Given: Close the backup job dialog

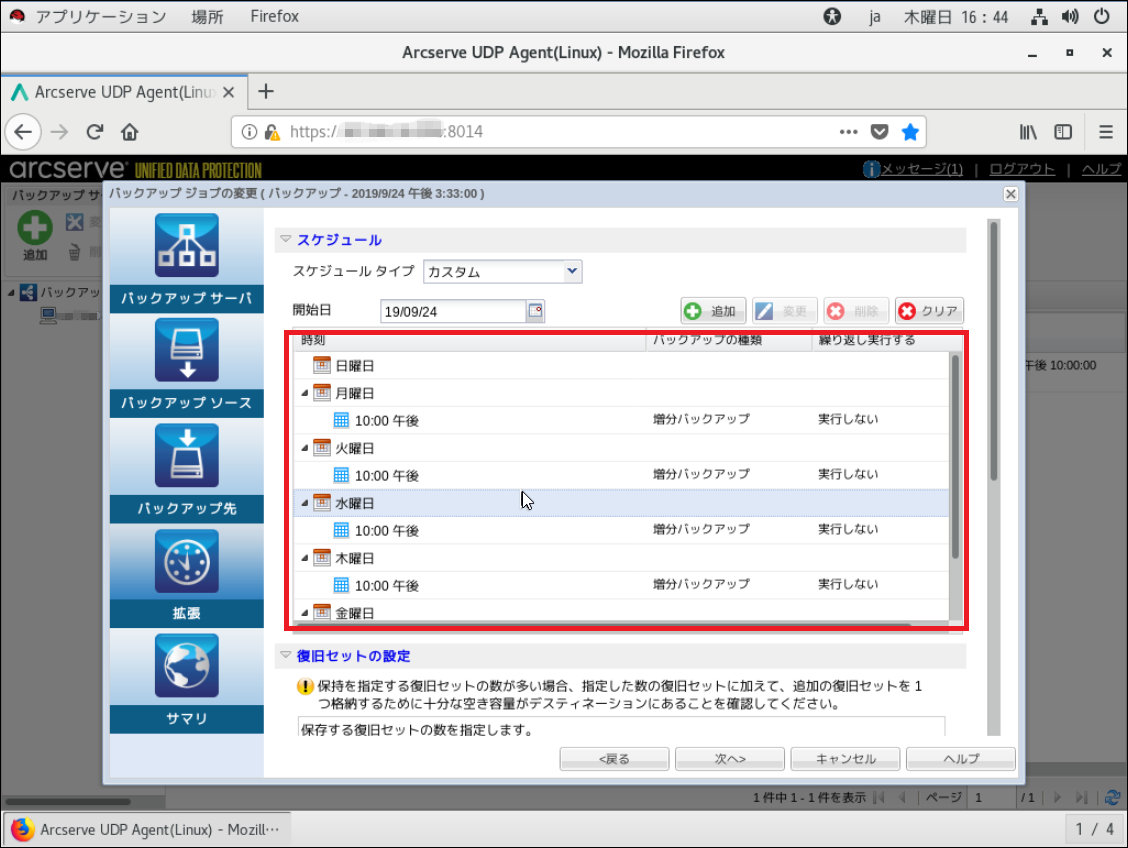Looking at the screenshot, I should click(x=1010, y=193).
